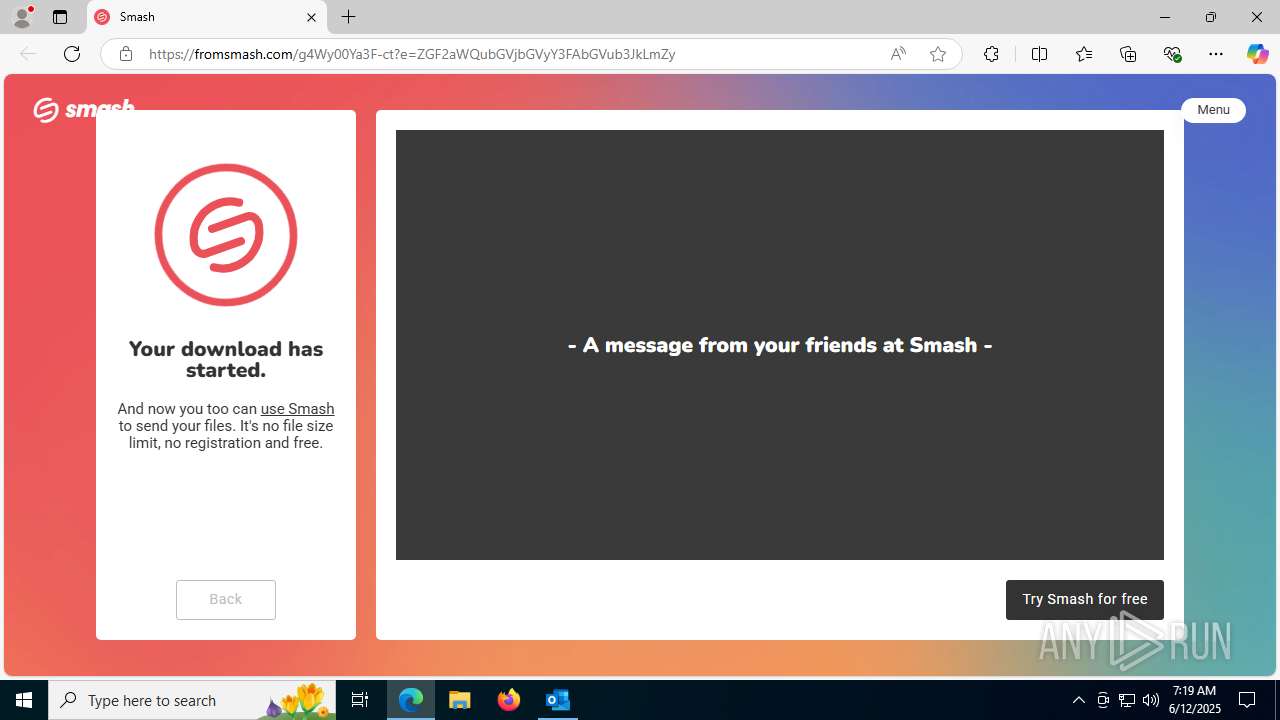Click the Smash logo in page header

click(x=84, y=109)
